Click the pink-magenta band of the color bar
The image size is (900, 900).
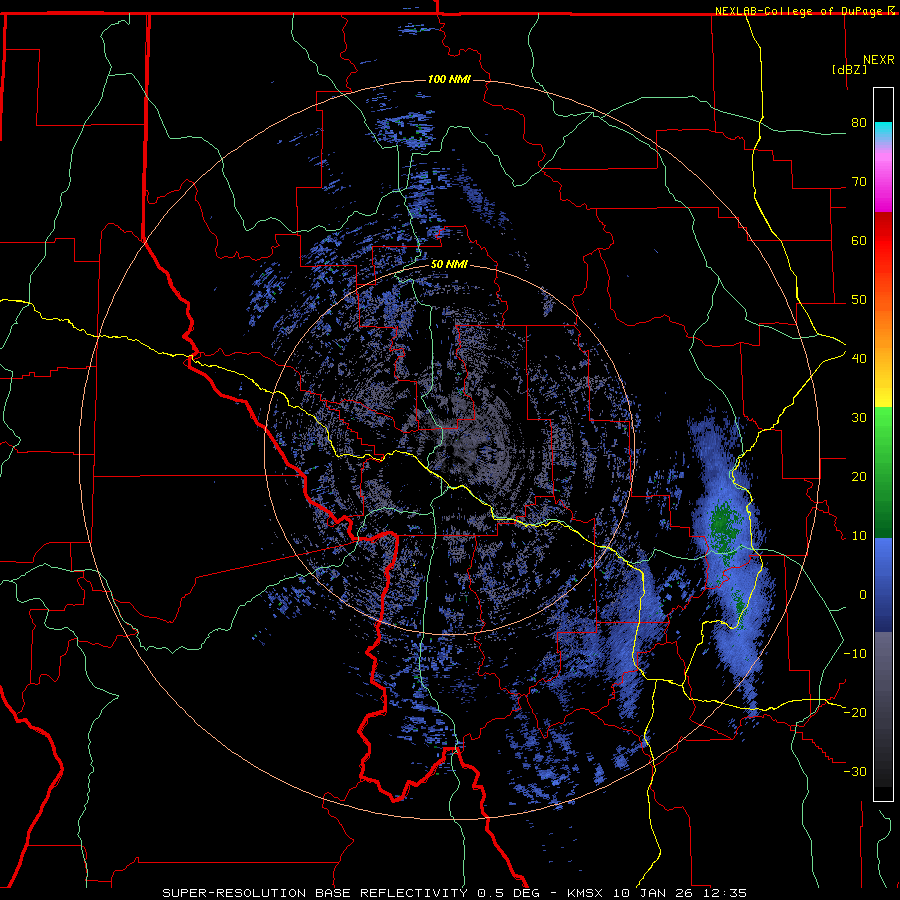click(x=883, y=178)
